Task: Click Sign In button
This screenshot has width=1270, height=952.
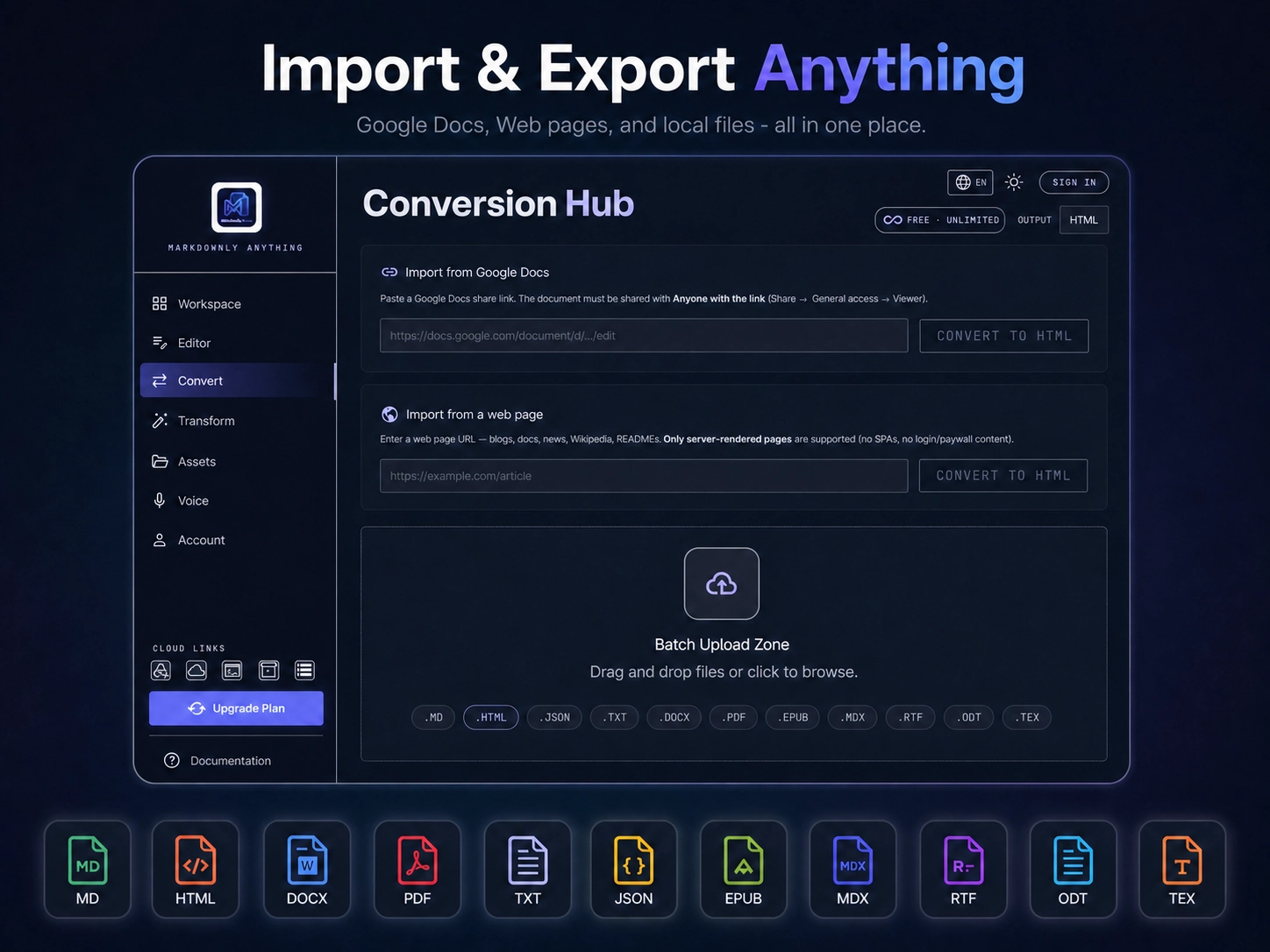Action: point(1074,182)
